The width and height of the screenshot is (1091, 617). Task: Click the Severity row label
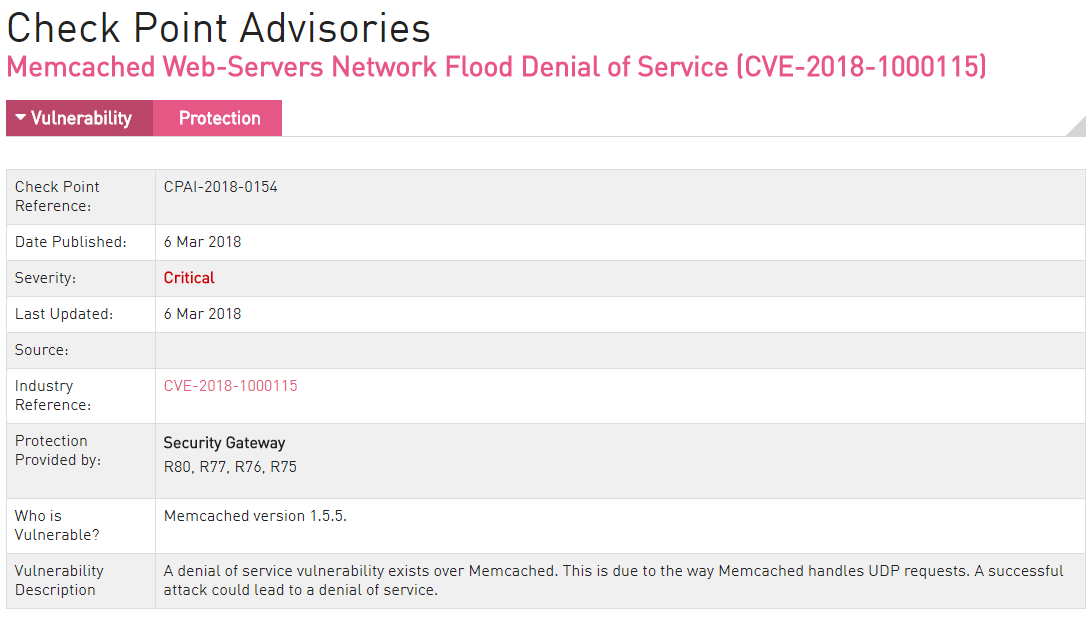pos(45,278)
